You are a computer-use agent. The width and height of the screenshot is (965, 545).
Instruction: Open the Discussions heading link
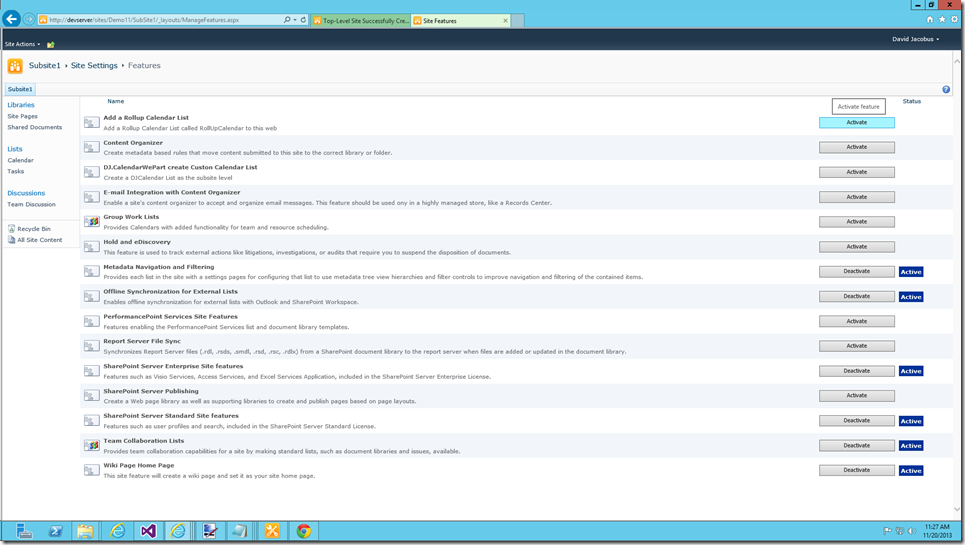(26, 193)
